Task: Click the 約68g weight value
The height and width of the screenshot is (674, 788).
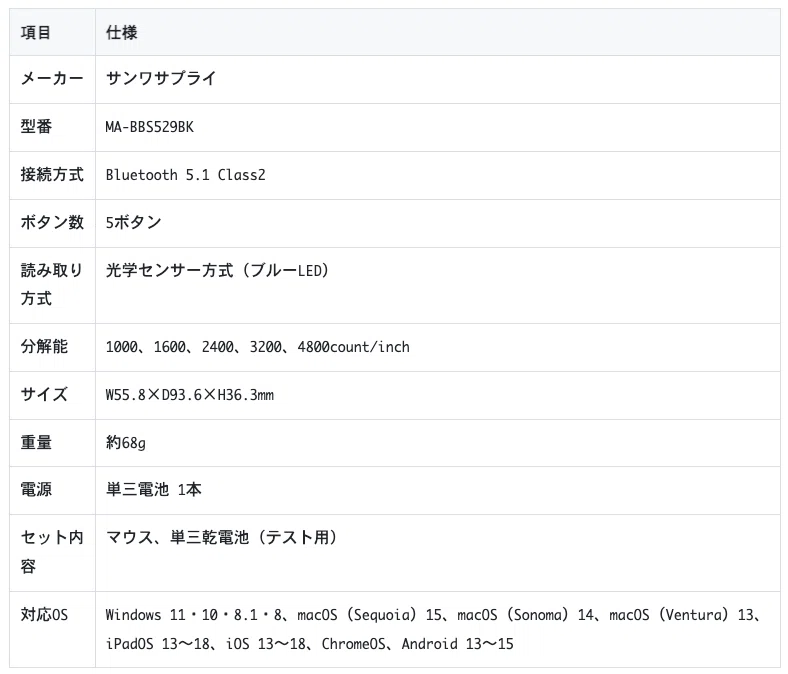Action: click(x=126, y=443)
